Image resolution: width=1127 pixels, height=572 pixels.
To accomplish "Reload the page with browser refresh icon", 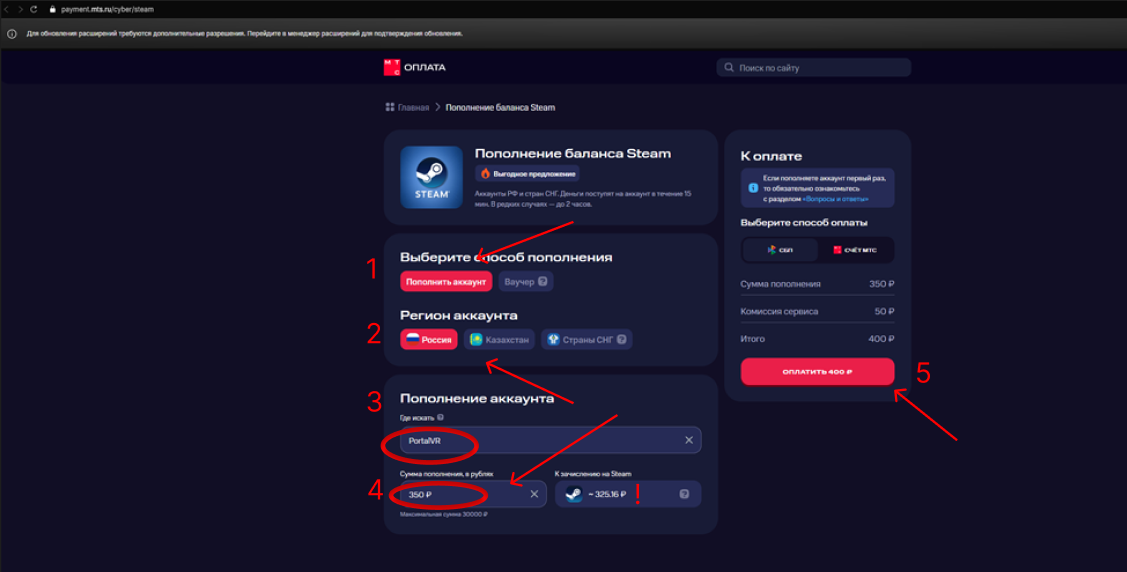I will click(x=34, y=9).
